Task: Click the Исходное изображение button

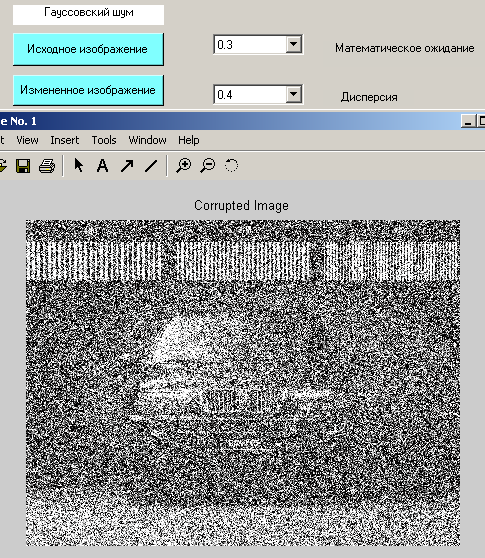Action: (x=88, y=49)
